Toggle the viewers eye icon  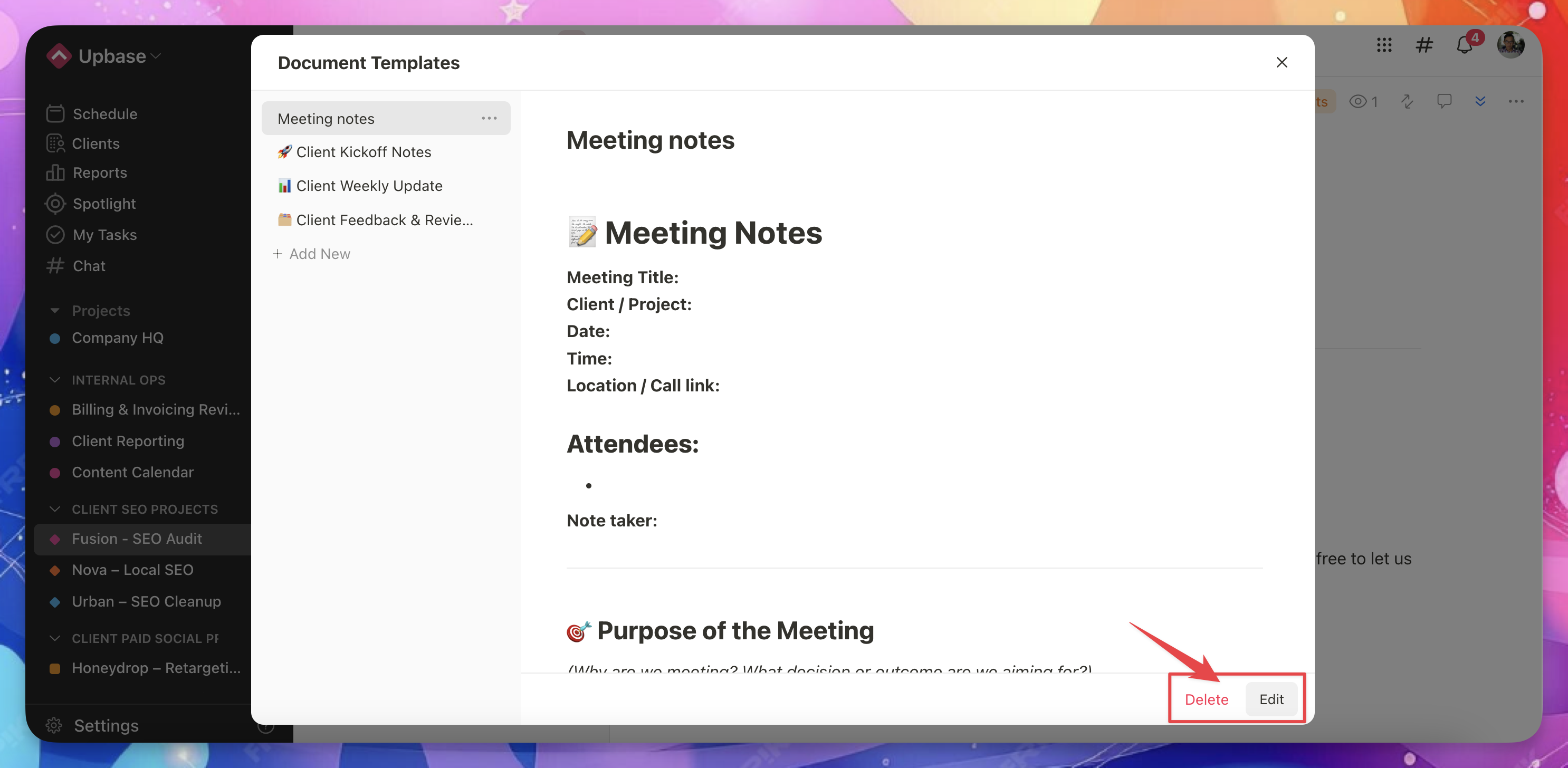tap(1357, 102)
